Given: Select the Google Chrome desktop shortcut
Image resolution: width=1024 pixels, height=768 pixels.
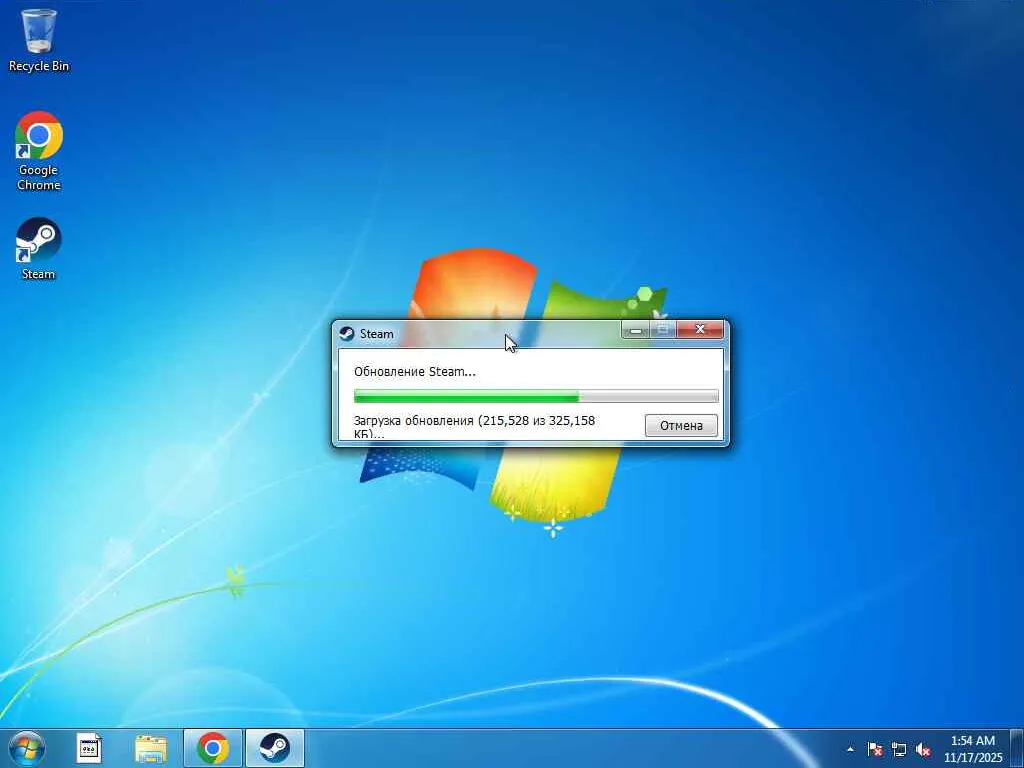Looking at the screenshot, I should pyautogui.click(x=39, y=151).
